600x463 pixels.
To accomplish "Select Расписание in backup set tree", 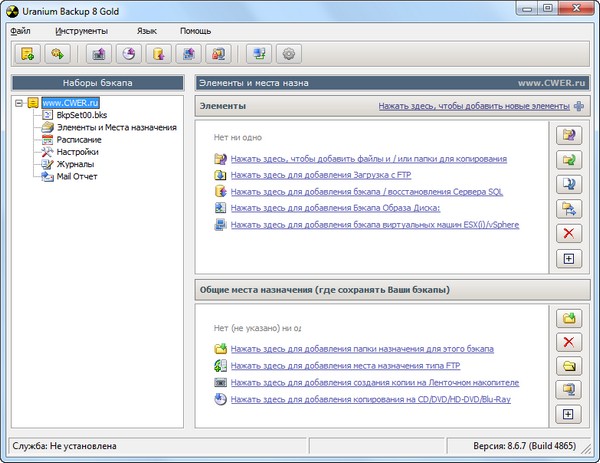I will (79, 140).
